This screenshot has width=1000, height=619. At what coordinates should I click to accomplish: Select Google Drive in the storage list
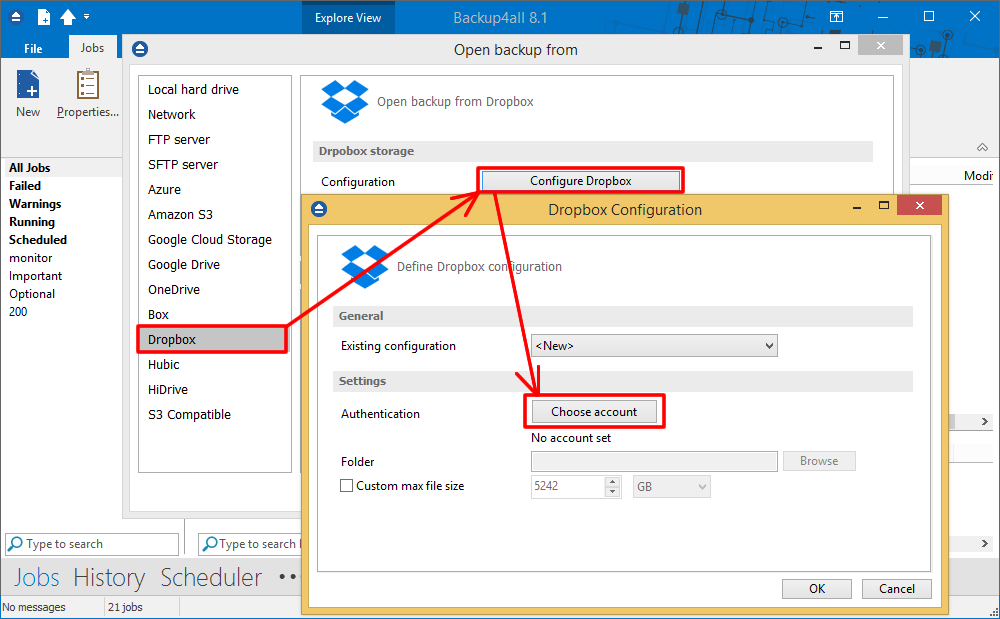pos(184,265)
